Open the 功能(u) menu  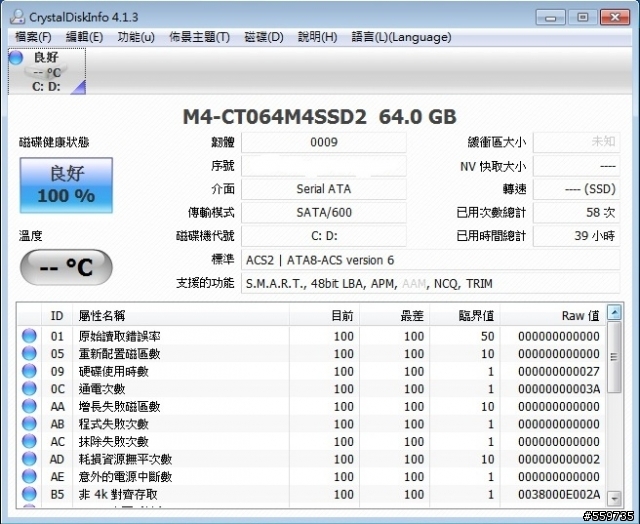(136, 37)
